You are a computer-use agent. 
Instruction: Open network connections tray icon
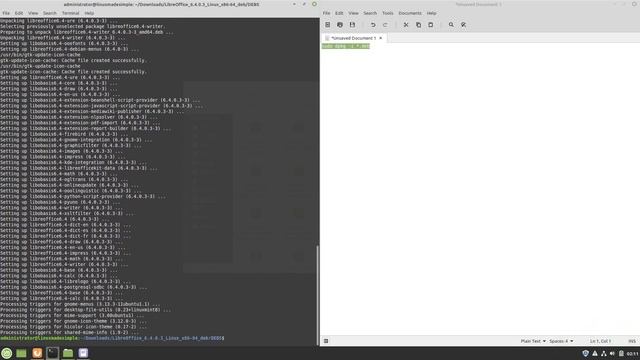[x=604, y=353]
